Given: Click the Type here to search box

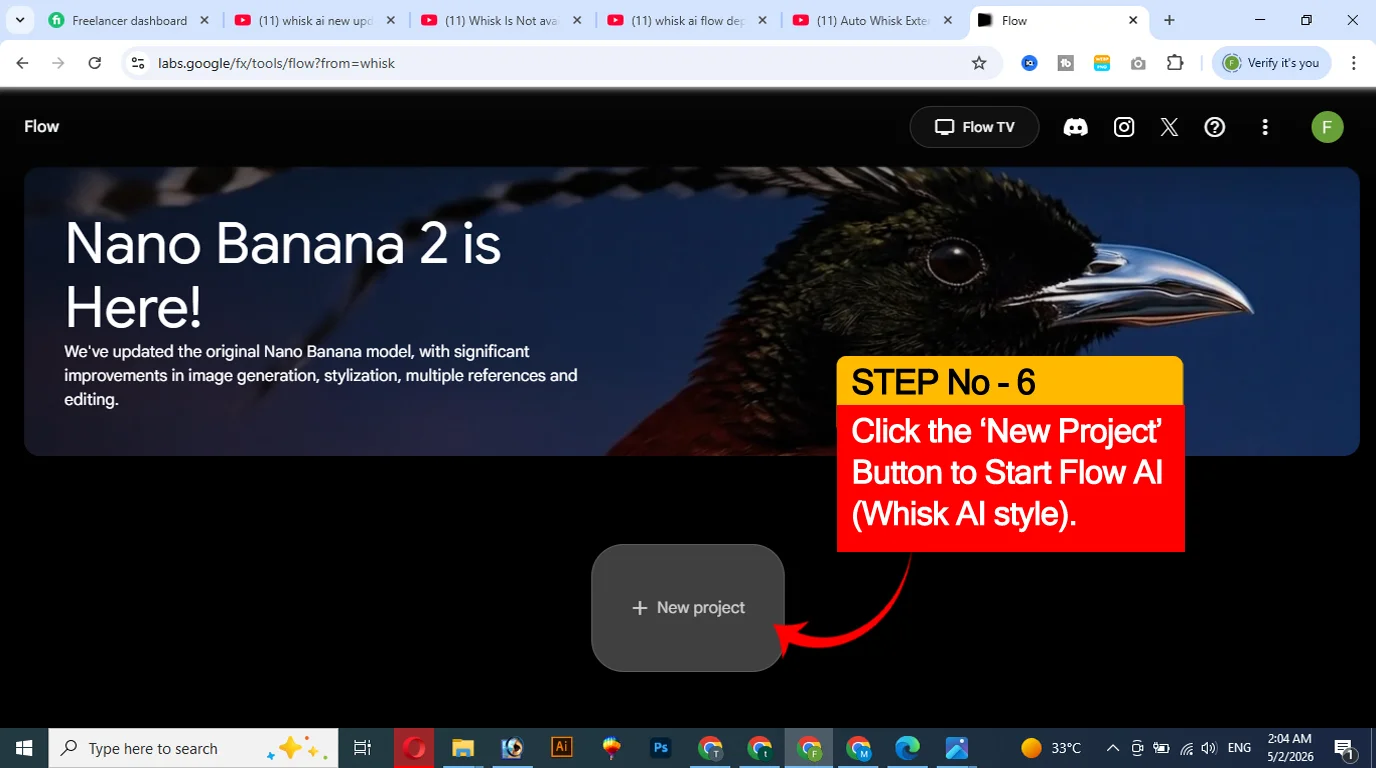Looking at the screenshot, I should coord(193,748).
